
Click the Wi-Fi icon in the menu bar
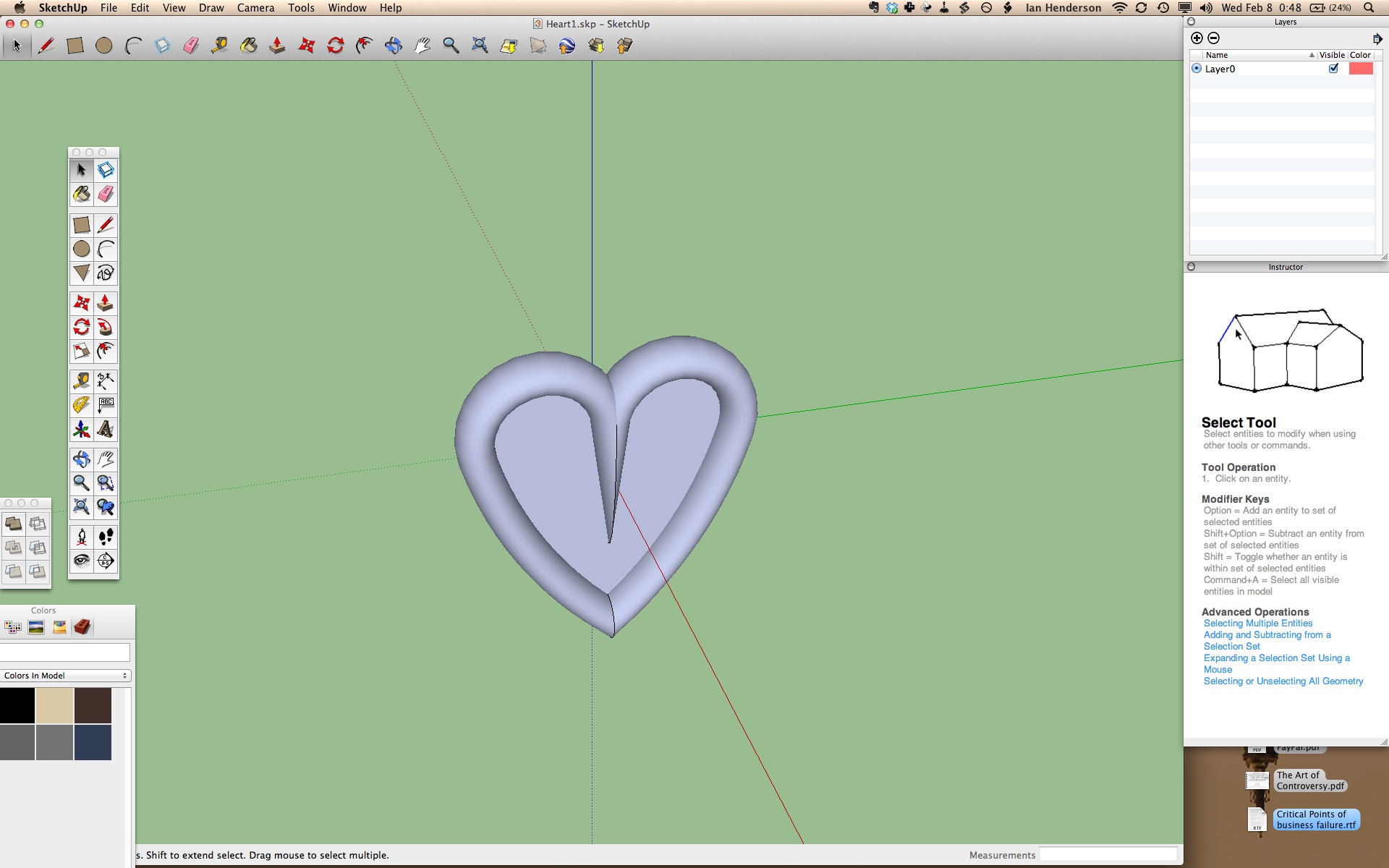(x=1119, y=8)
